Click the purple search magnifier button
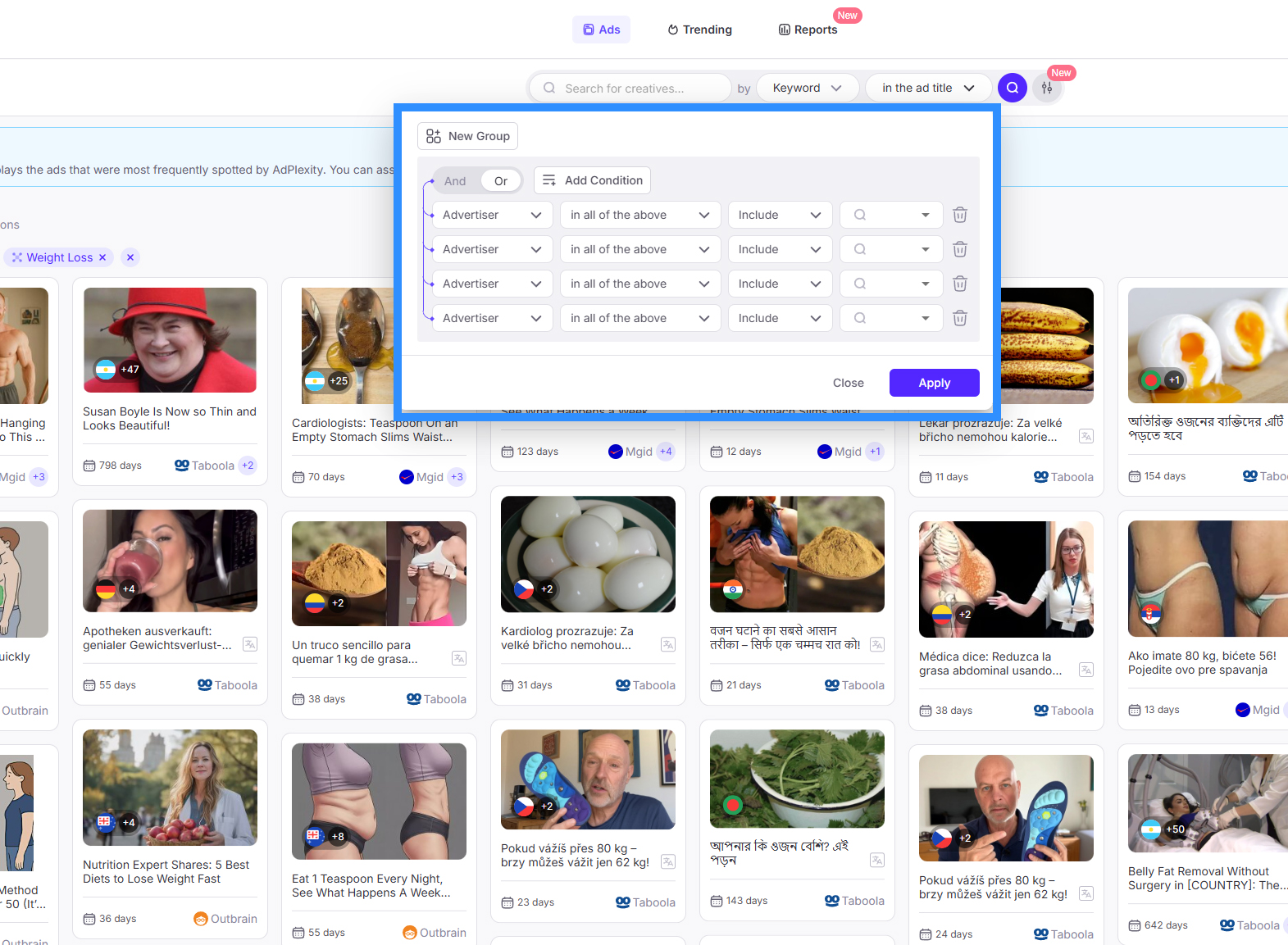Screen dimensions: 1288x945 pyautogui.click(x=1013, y=88)
